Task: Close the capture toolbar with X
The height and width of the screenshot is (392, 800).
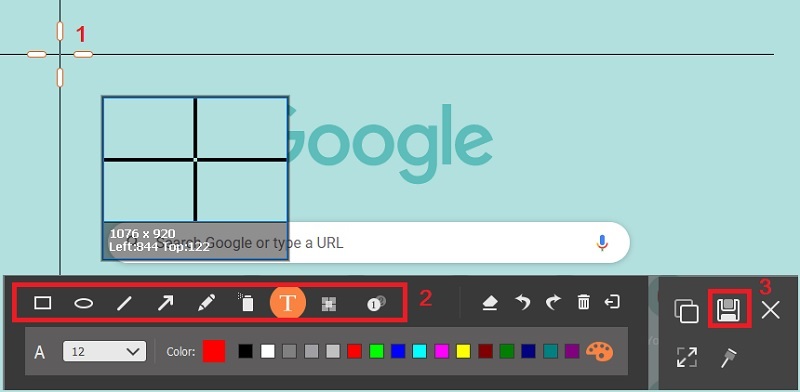Action: tap(770, 310)
